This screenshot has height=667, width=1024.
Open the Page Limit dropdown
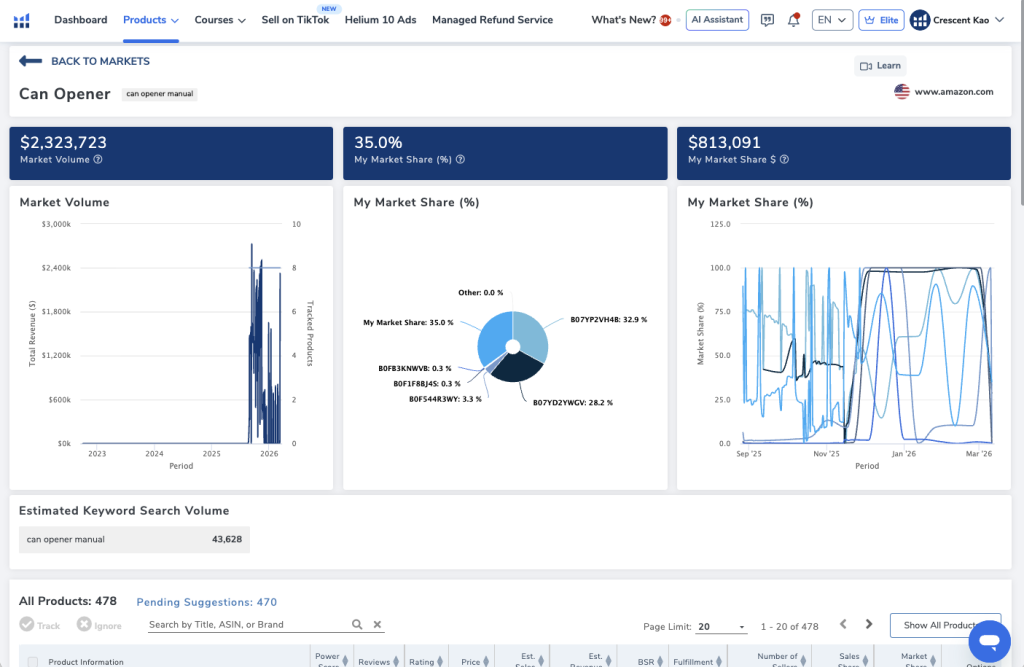pos(721,627)
